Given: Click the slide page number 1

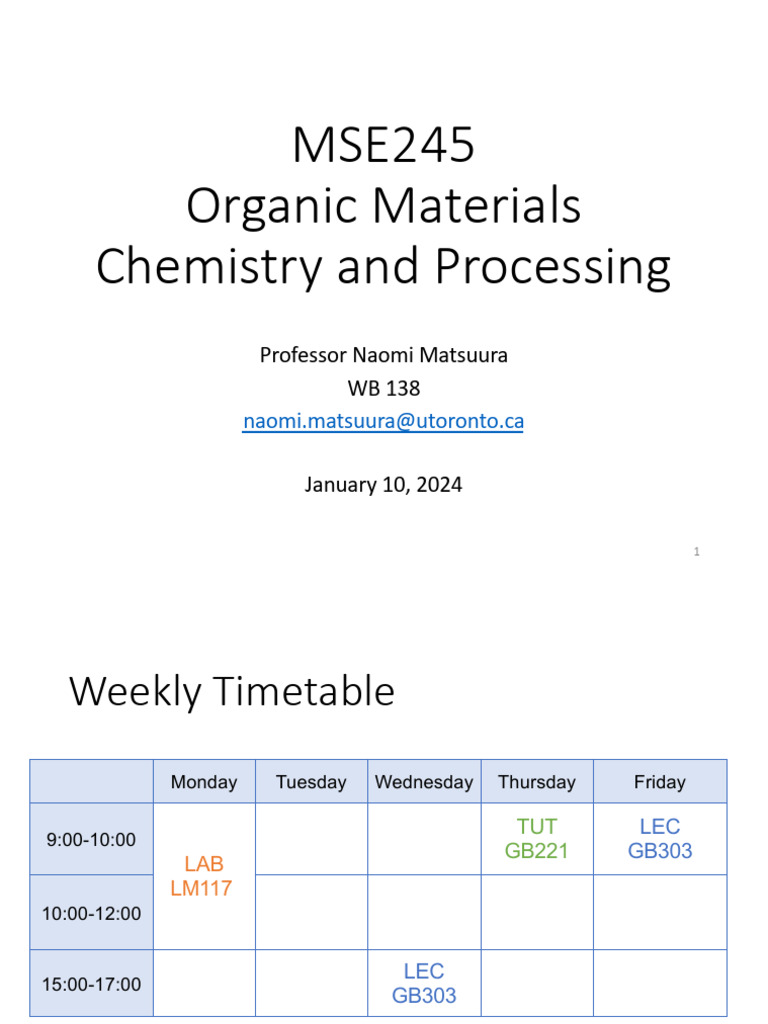Looking at the screenshot, I should [x=696, y=552].
